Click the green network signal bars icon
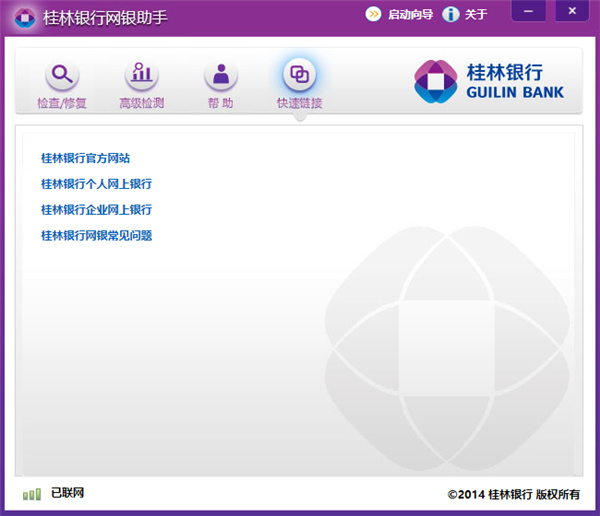The height and width of the screenshot is (516, 600). click(x=32, y=494)
